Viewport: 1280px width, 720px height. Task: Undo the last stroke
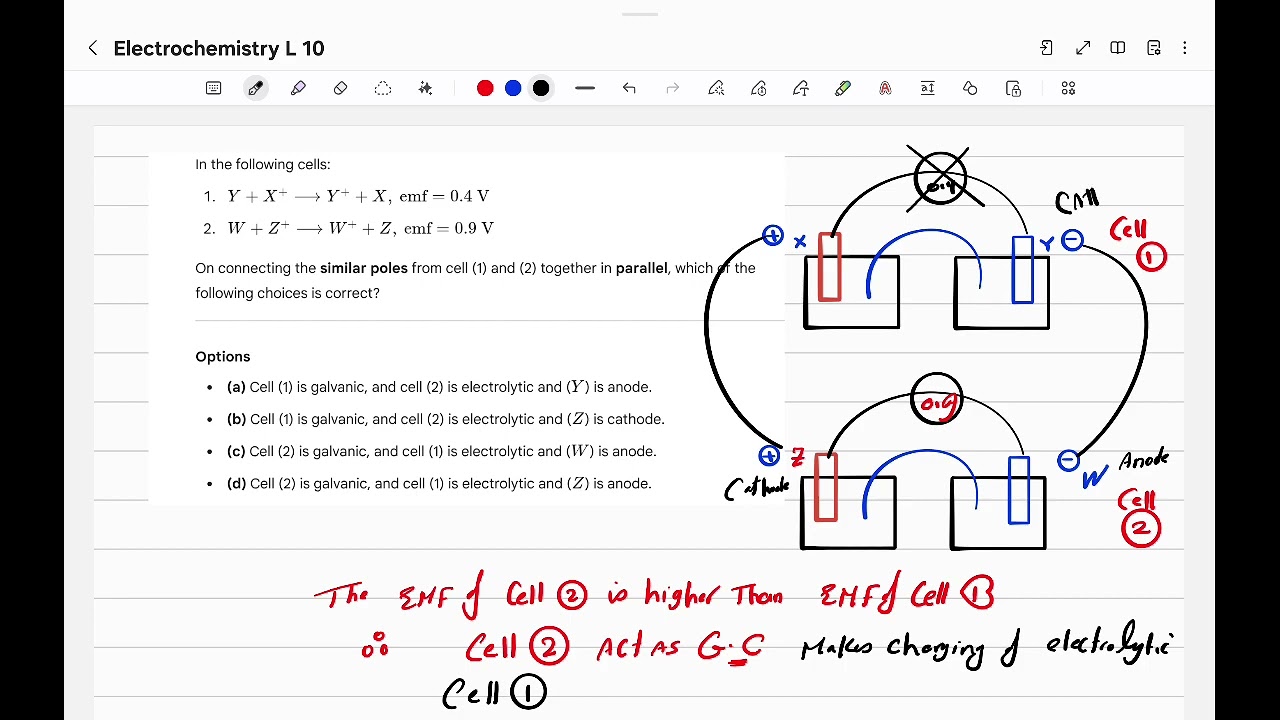coord(629,89)
